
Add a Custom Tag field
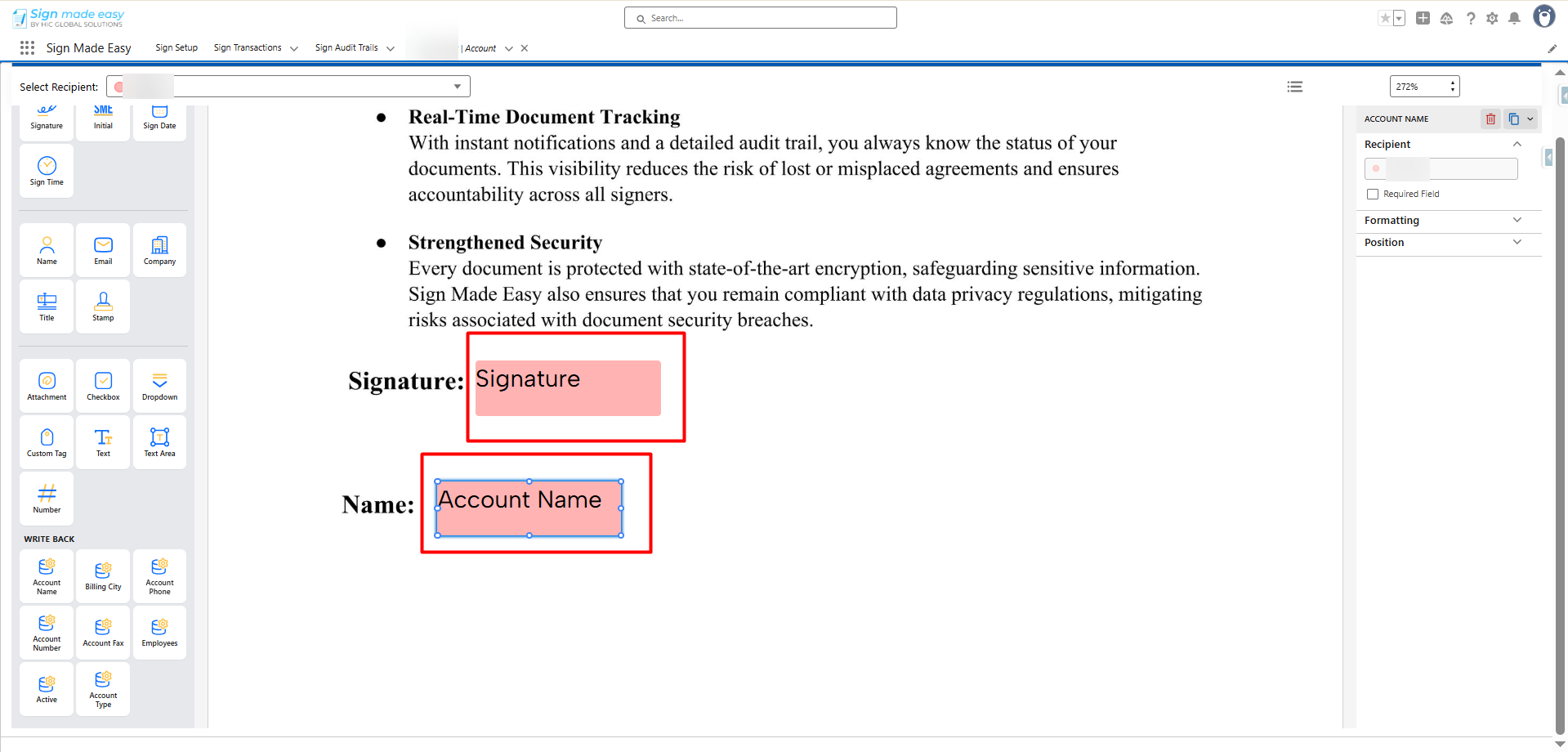(x=47, y=442)
